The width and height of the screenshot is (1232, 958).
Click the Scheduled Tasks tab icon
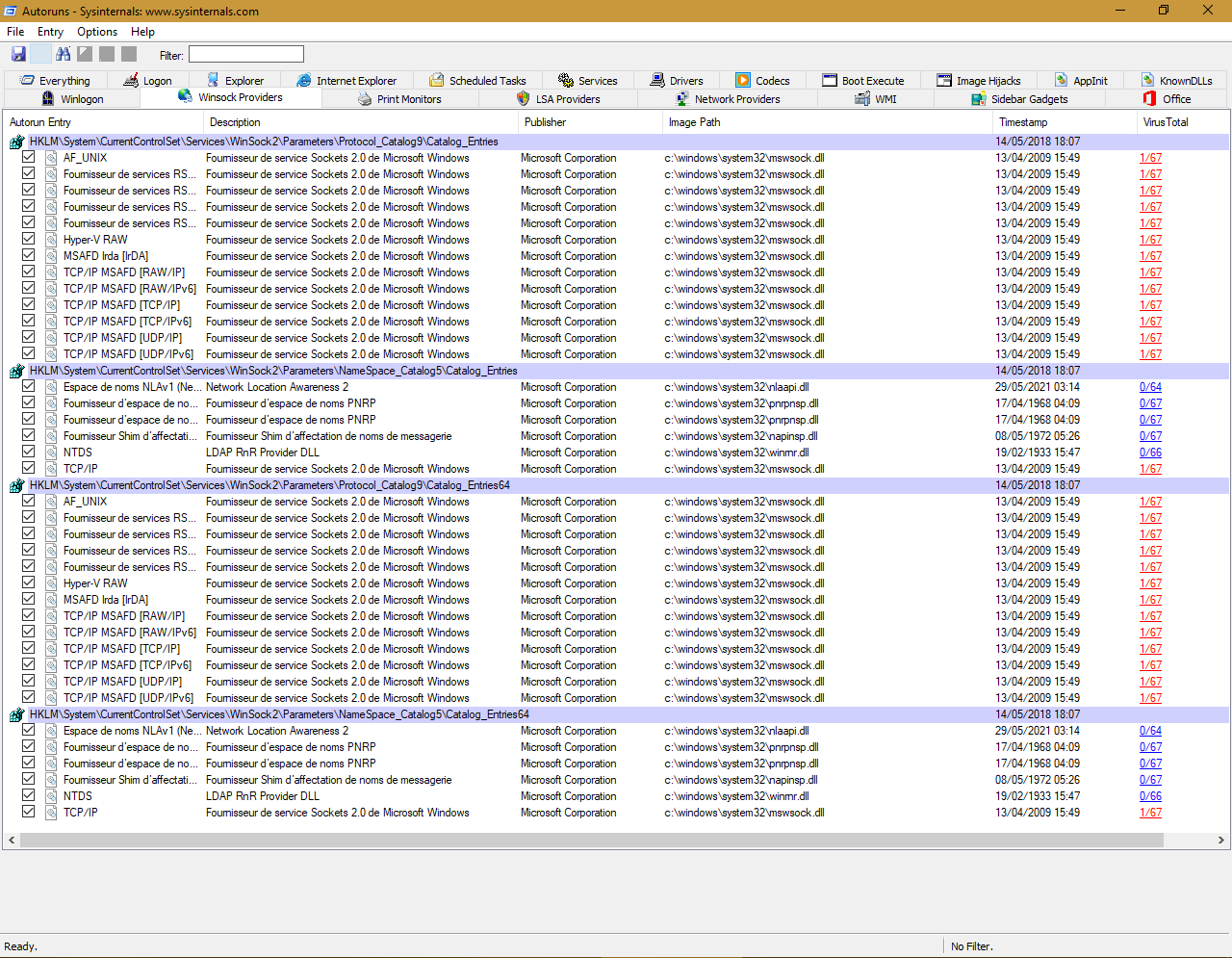[x=437, y=80]
